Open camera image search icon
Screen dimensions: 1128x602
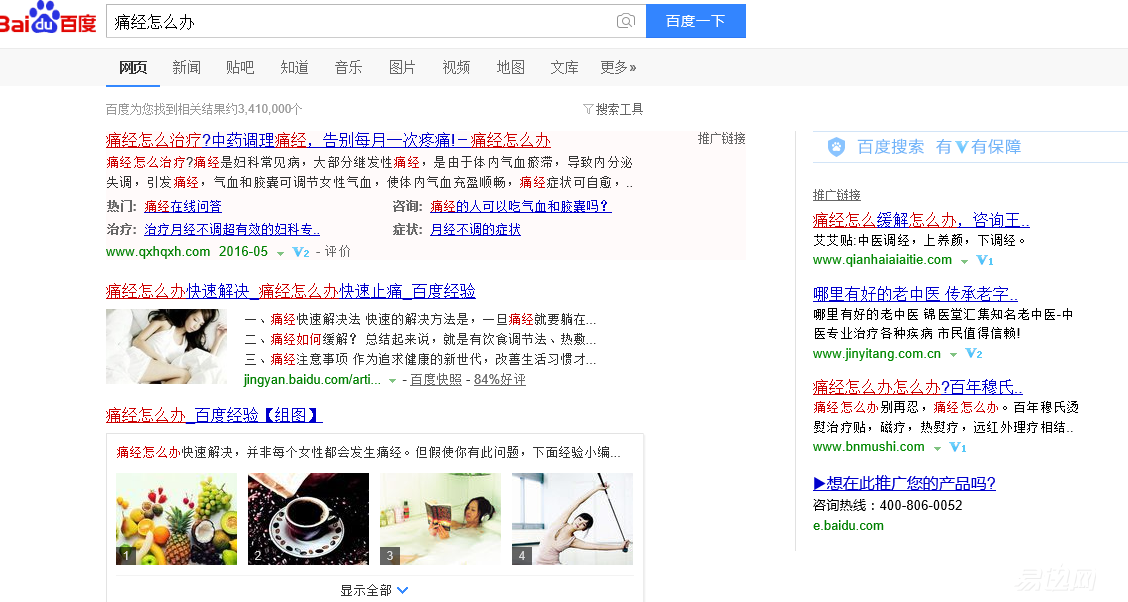click(x=626, y=21)
